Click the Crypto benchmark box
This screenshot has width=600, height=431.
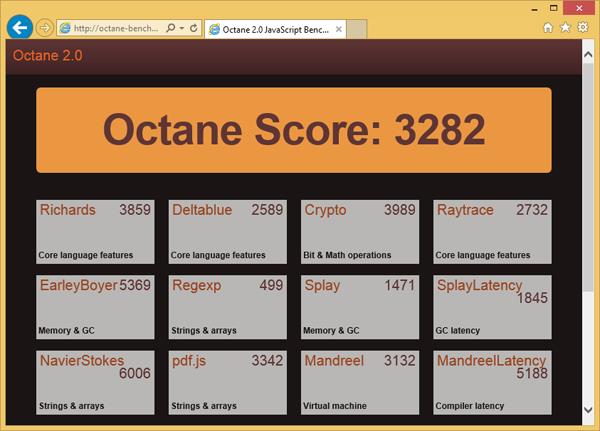tap(360, 232)
